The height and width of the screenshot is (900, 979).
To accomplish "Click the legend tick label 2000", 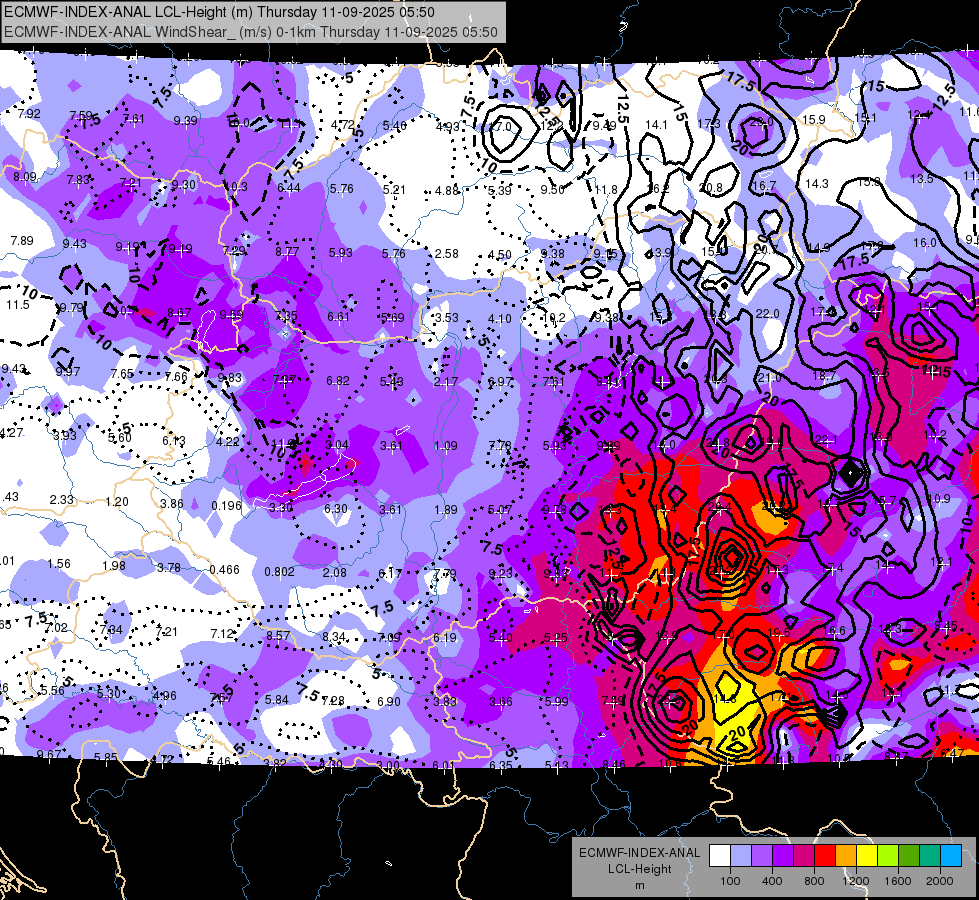I will tap(940, 881).
